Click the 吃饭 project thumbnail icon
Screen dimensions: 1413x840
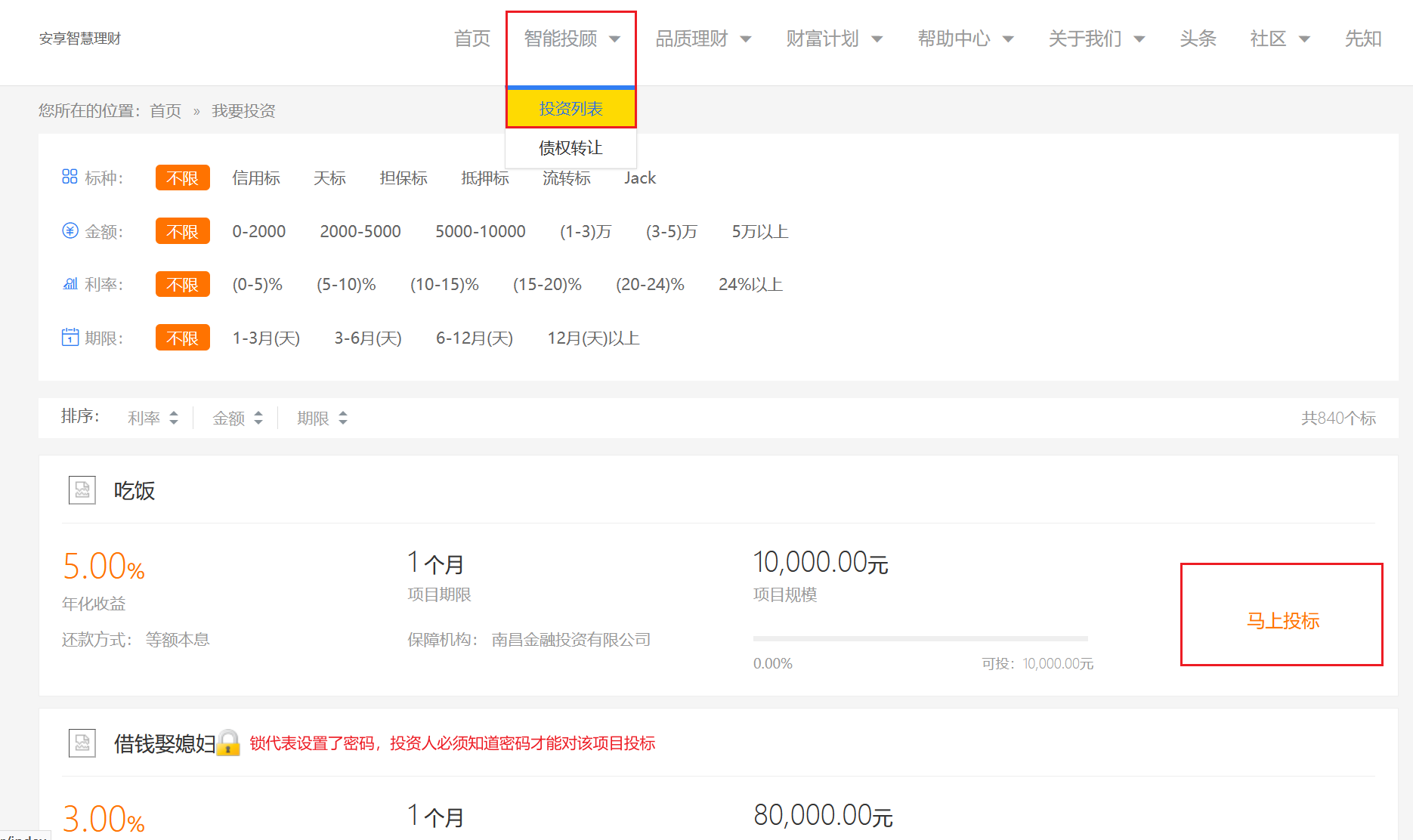(82, 490)
